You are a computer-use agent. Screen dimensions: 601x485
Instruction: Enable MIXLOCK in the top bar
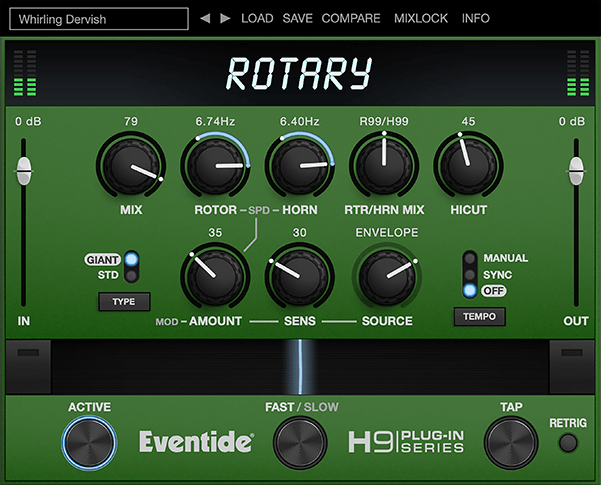pyautogui.click(x=421, y=18)
